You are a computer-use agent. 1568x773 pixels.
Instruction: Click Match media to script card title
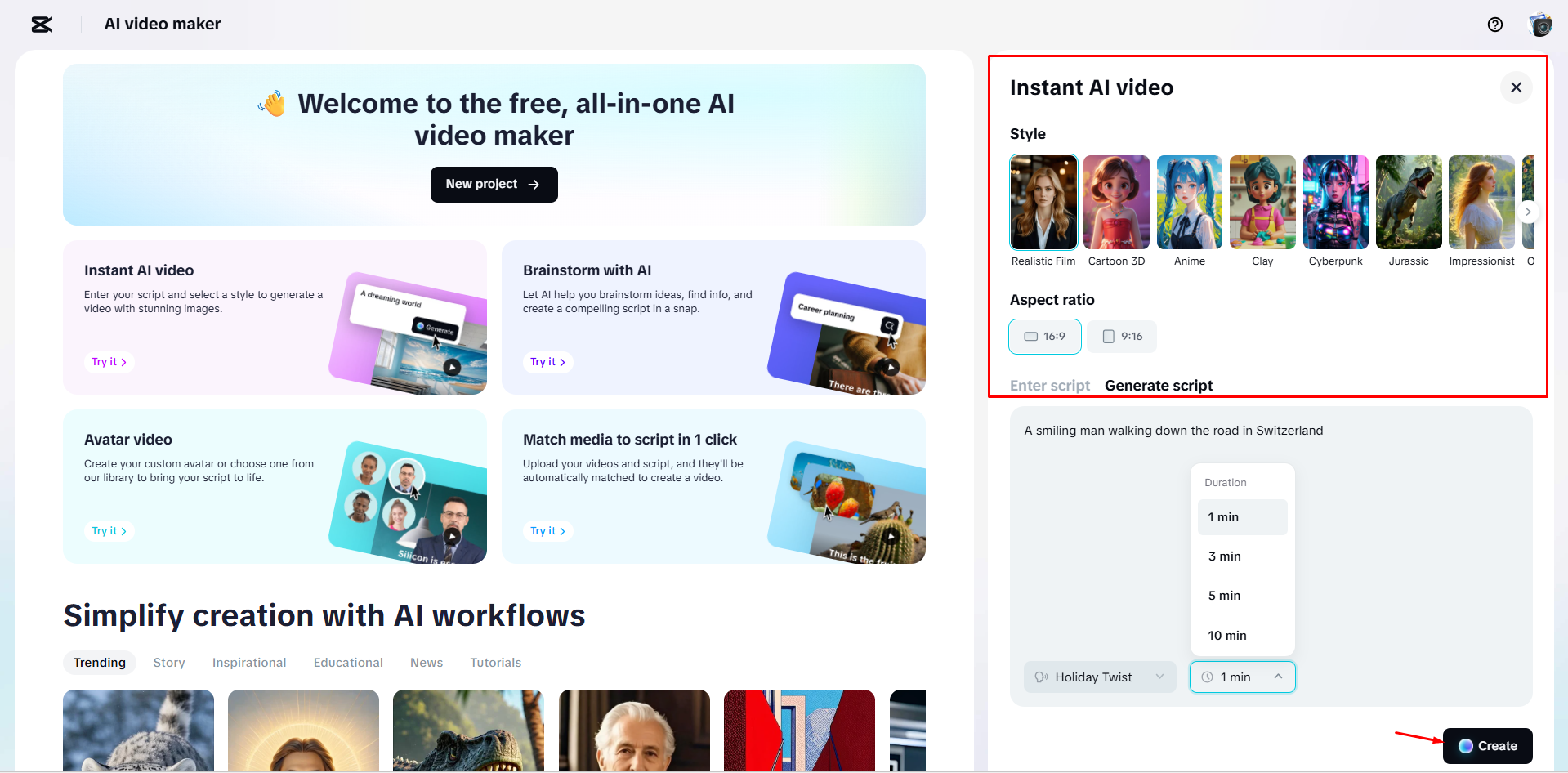tap(630, 440)
